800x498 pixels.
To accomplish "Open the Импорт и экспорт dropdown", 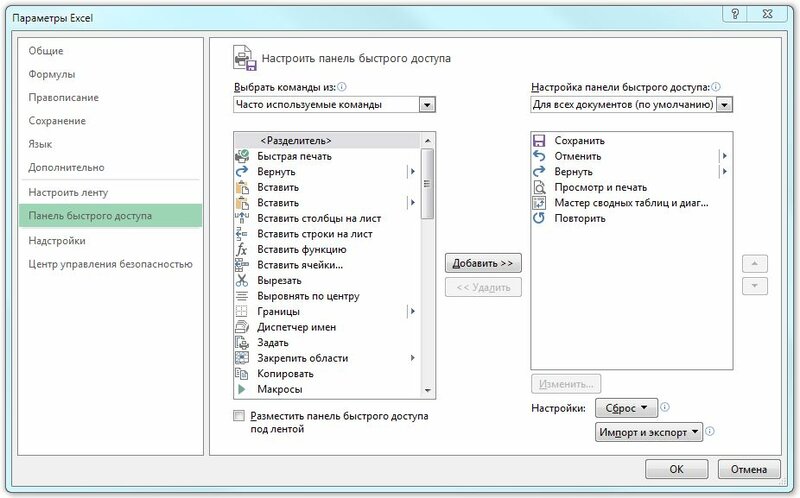I will pyautogui.click(x=649, y=432).
